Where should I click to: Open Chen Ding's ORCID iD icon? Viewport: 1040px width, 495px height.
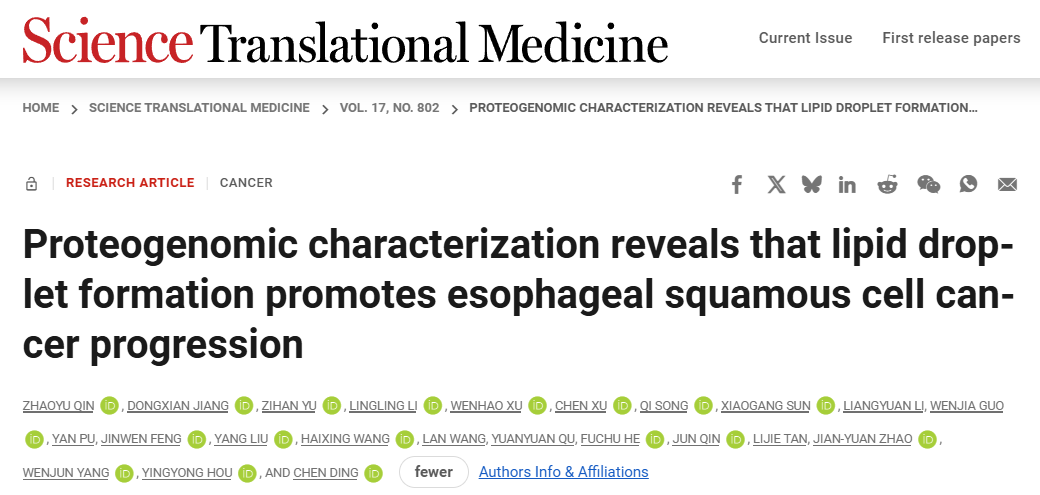pos(373,473)
